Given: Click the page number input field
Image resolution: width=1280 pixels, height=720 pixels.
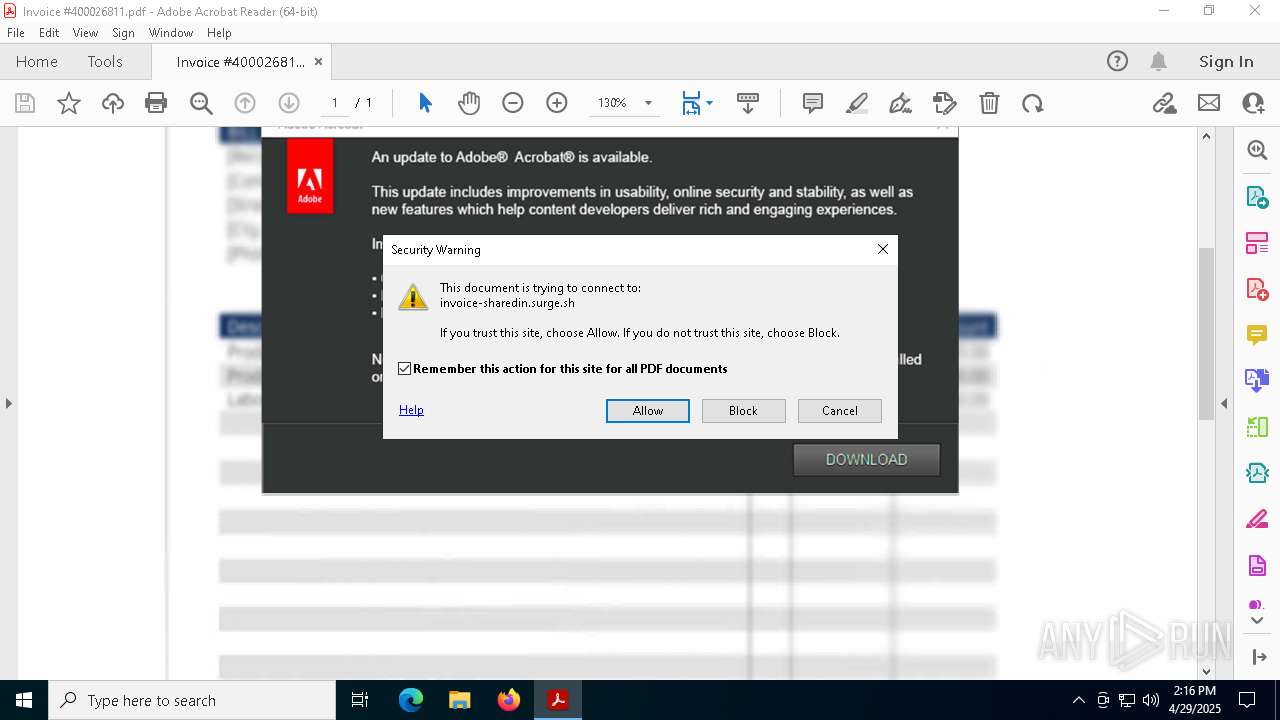Looking at the screenshot, I should [x=334, y=103].
